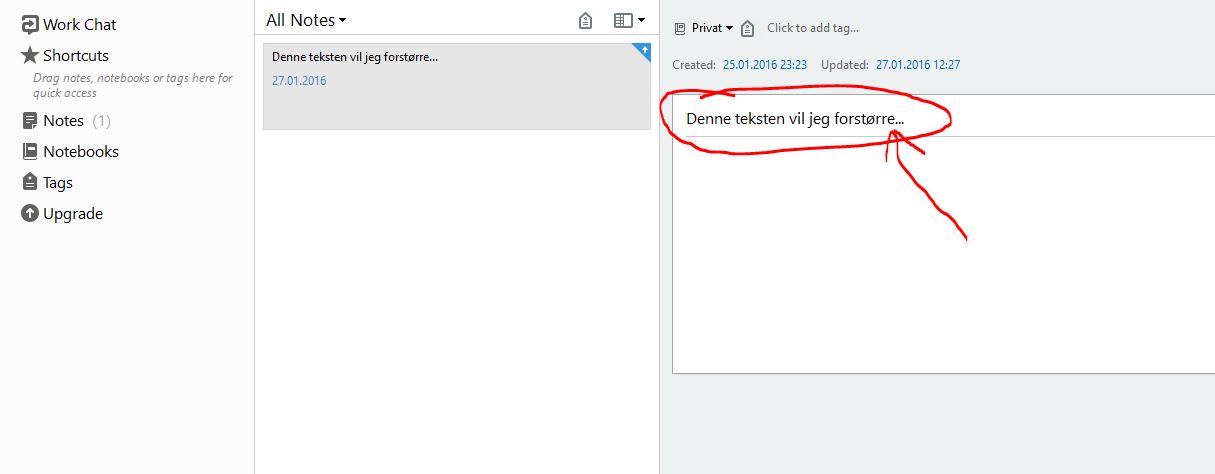Viewport: 1215px width, 474px height.
Task: Expand the All Notes dropdown
Action: (x=306, y=20)
